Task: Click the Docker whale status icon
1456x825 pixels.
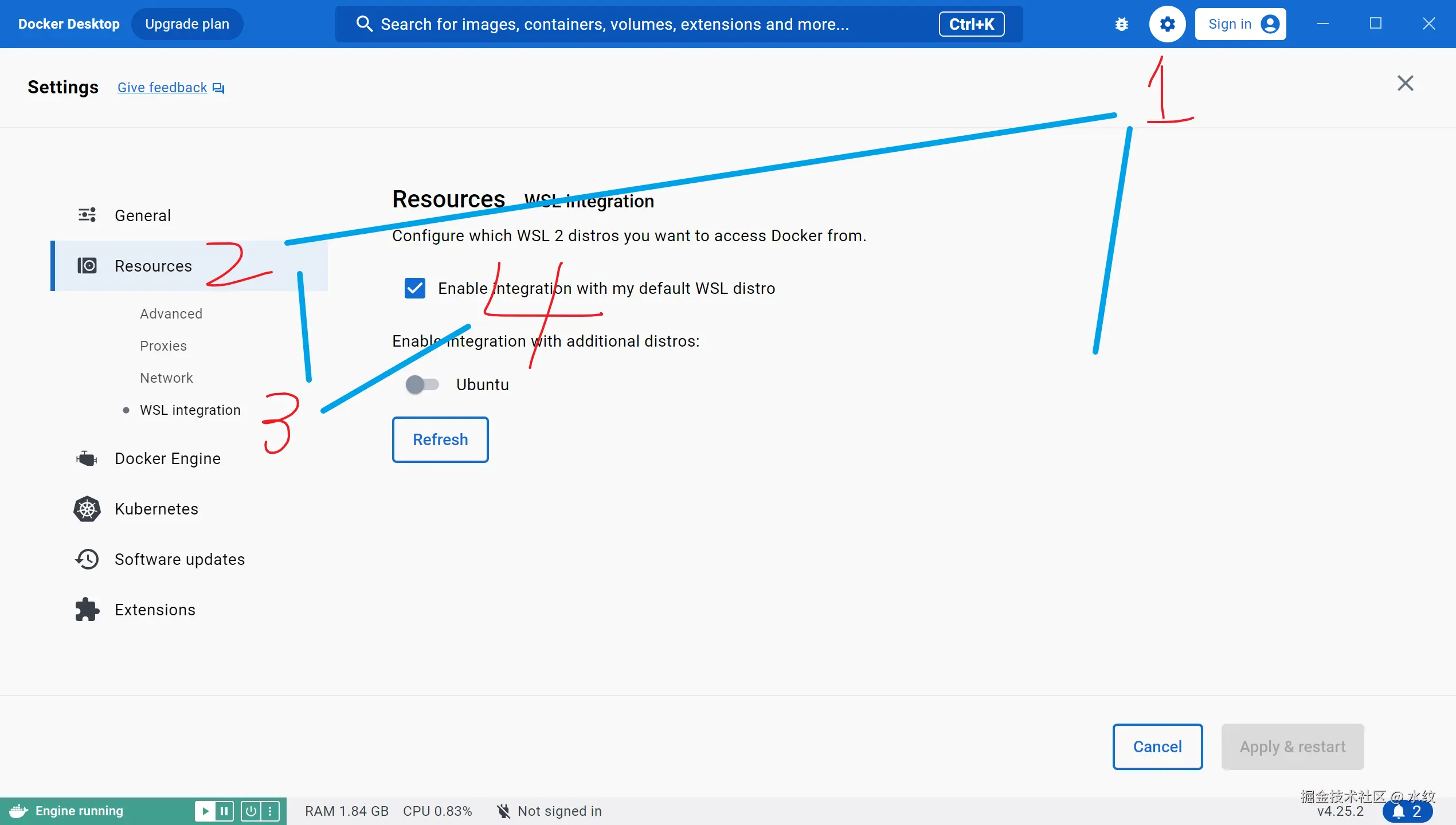Action: (x=18, y=811)
